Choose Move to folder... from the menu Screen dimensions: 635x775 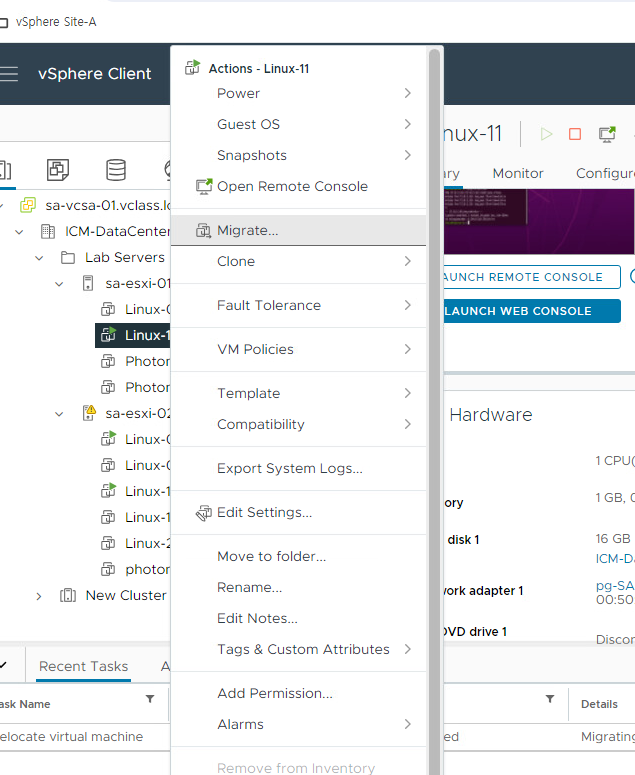(x=298, y=556)
